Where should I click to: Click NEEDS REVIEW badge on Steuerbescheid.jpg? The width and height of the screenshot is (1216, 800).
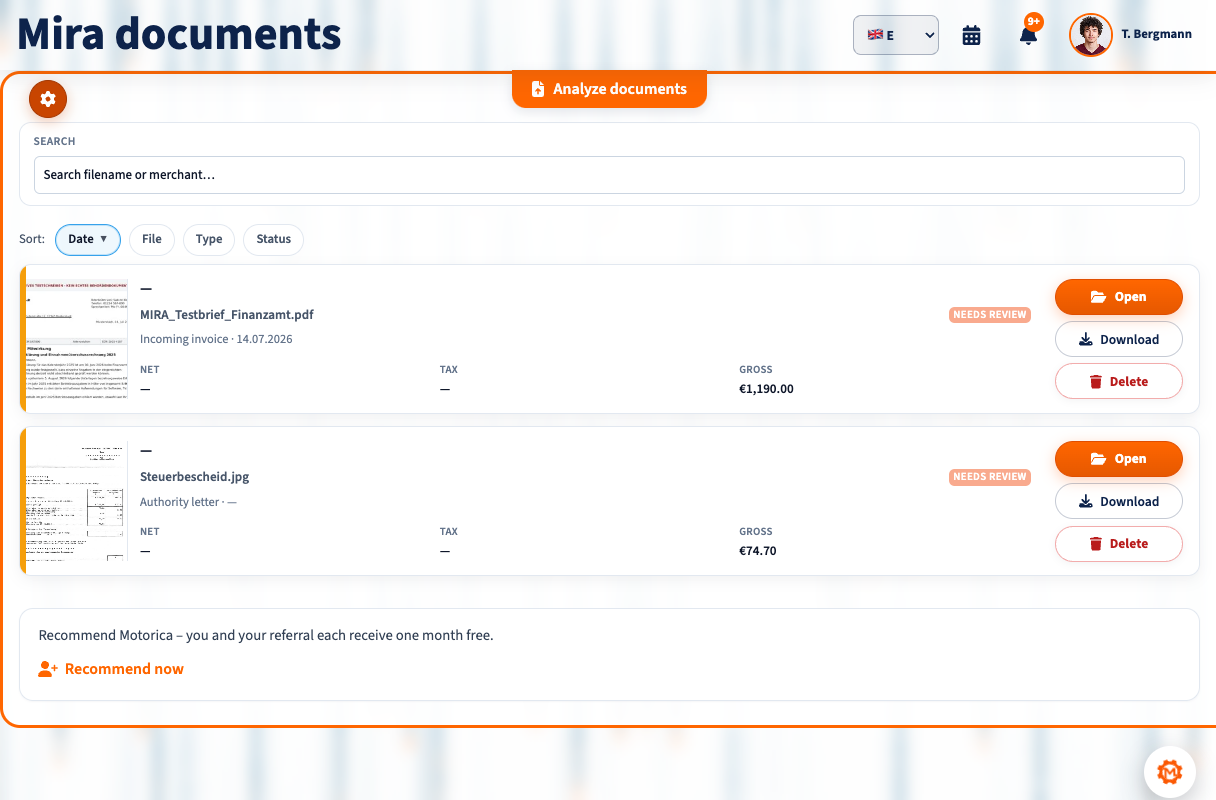[990, 477]
